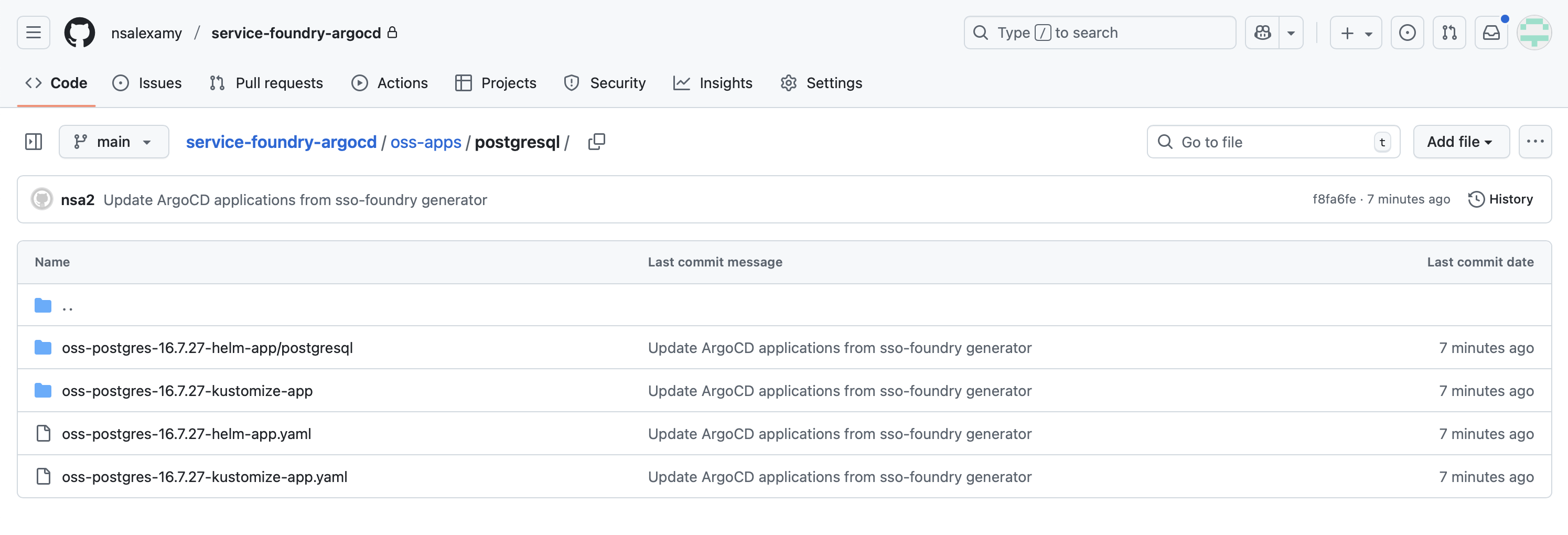Open commit message in helm-app/postgresql row
The image size is (1568, 535).
click(x=840, y=348)
